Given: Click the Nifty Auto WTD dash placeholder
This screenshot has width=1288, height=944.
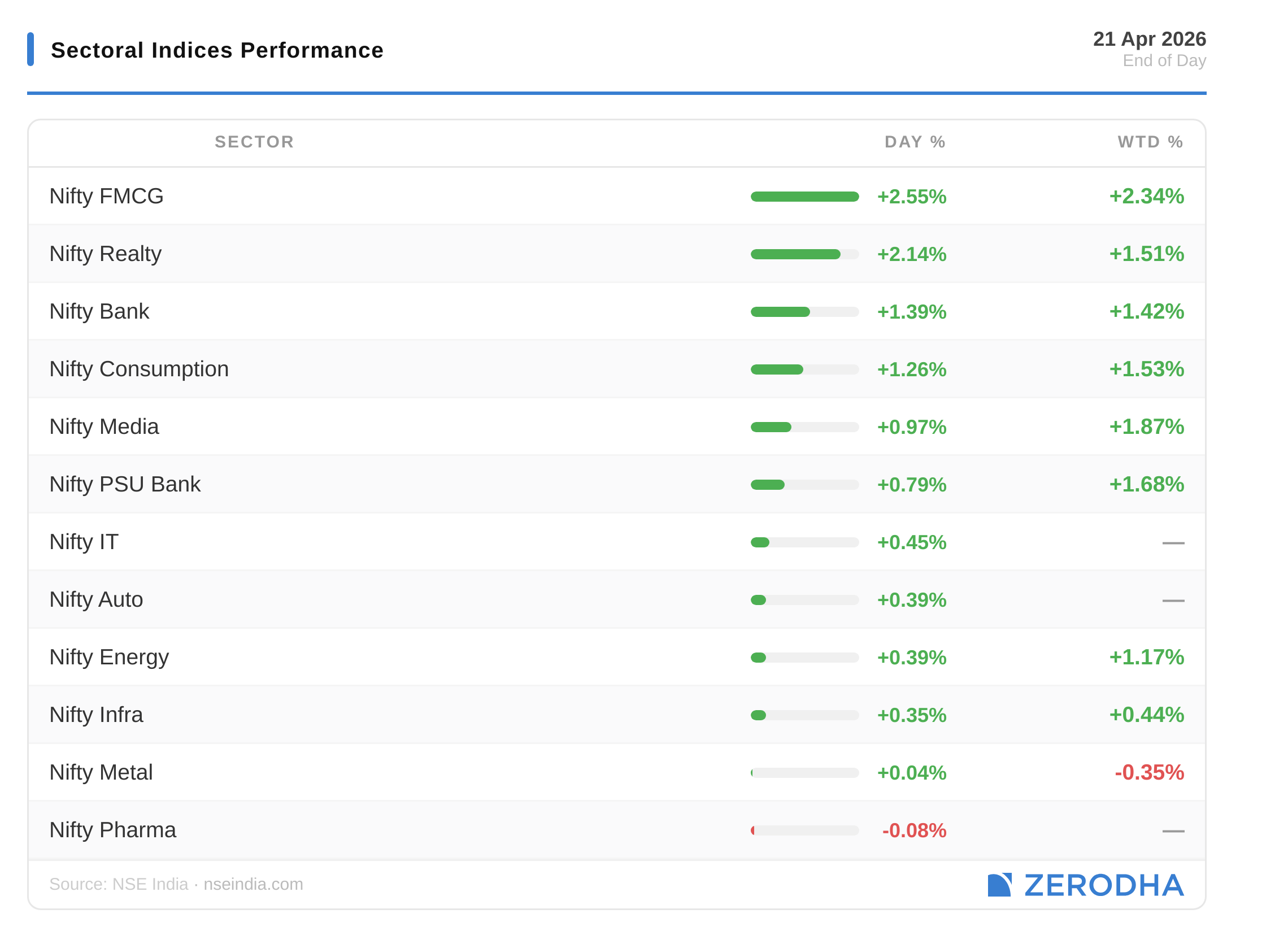Looking at the screenshot, I should point(1173,600).
